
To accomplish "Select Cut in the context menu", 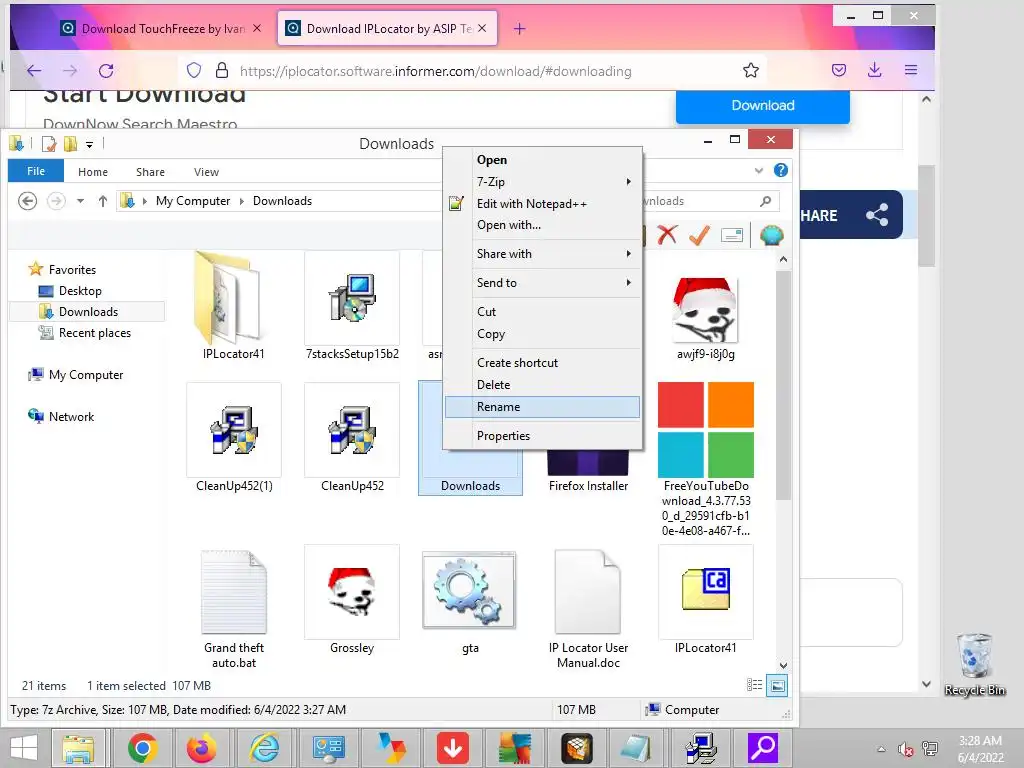I will tap(542, 312).
